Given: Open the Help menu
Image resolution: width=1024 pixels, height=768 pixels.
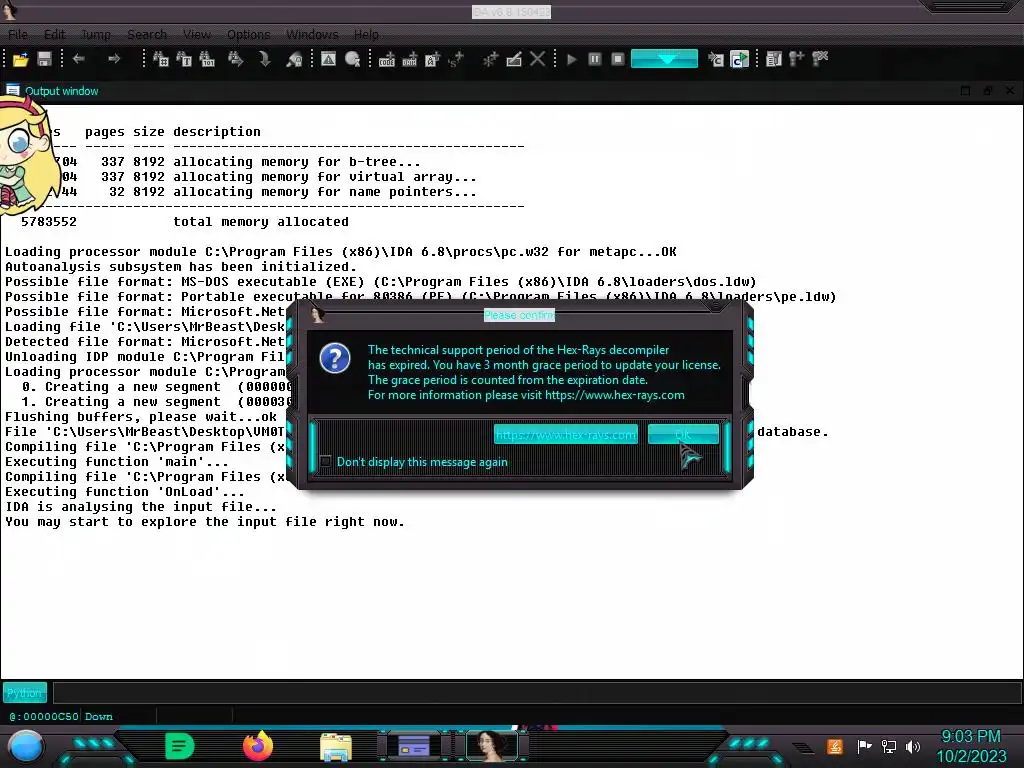Looking at the screenshot, I should pyautogui.click(x=366, y=35).
